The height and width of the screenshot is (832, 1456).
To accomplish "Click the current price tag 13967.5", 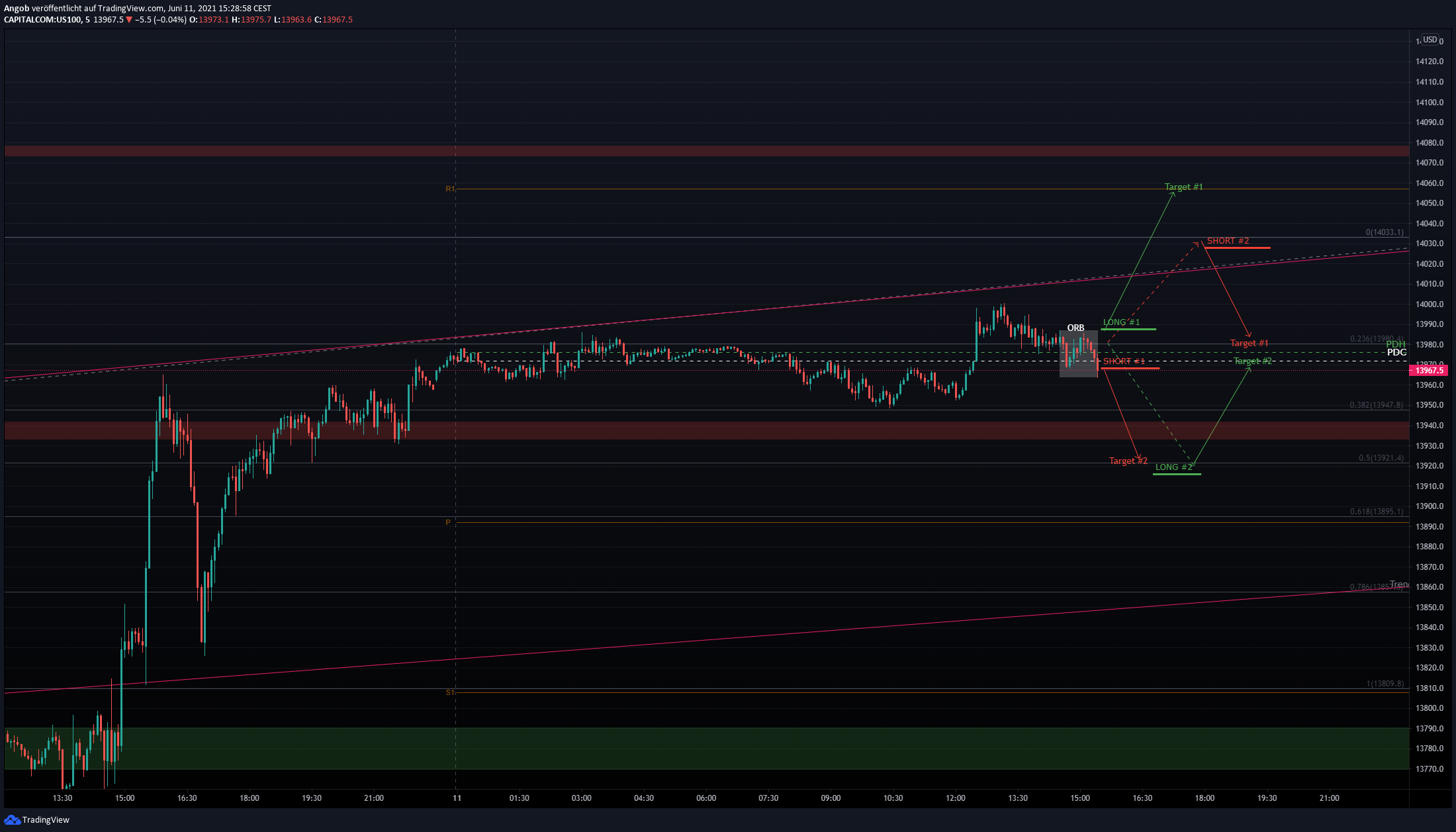I will tap(1430, 371).
